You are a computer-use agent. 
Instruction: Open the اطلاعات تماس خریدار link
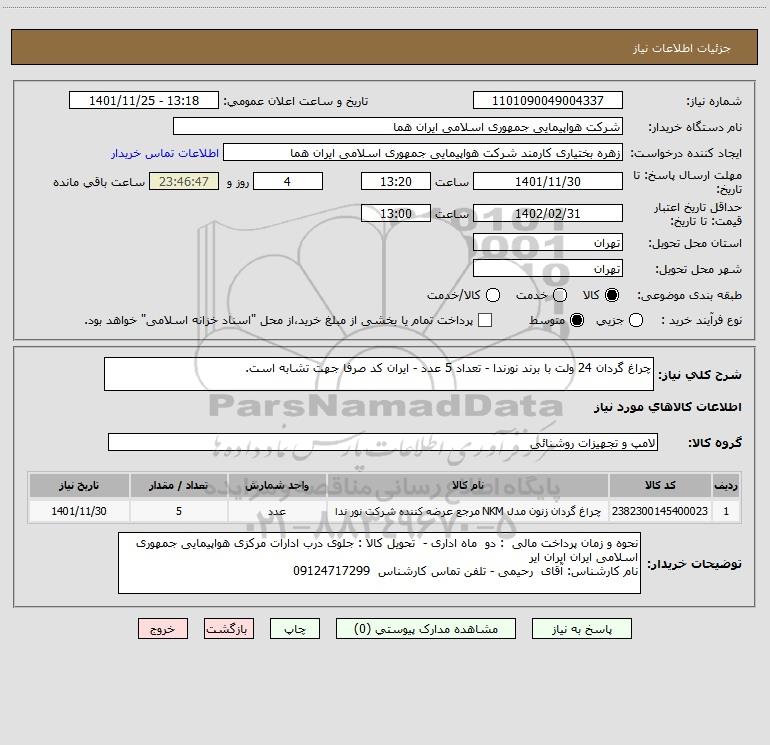(165, 153)
